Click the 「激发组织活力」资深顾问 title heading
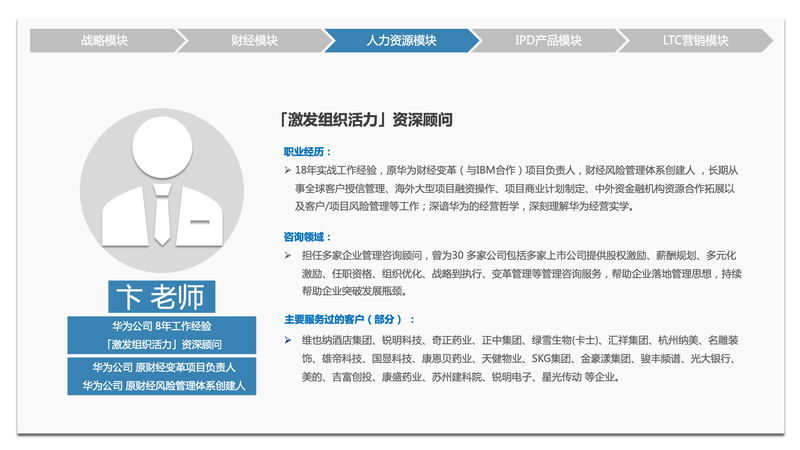Screen dimensions: 800x450 366,120
